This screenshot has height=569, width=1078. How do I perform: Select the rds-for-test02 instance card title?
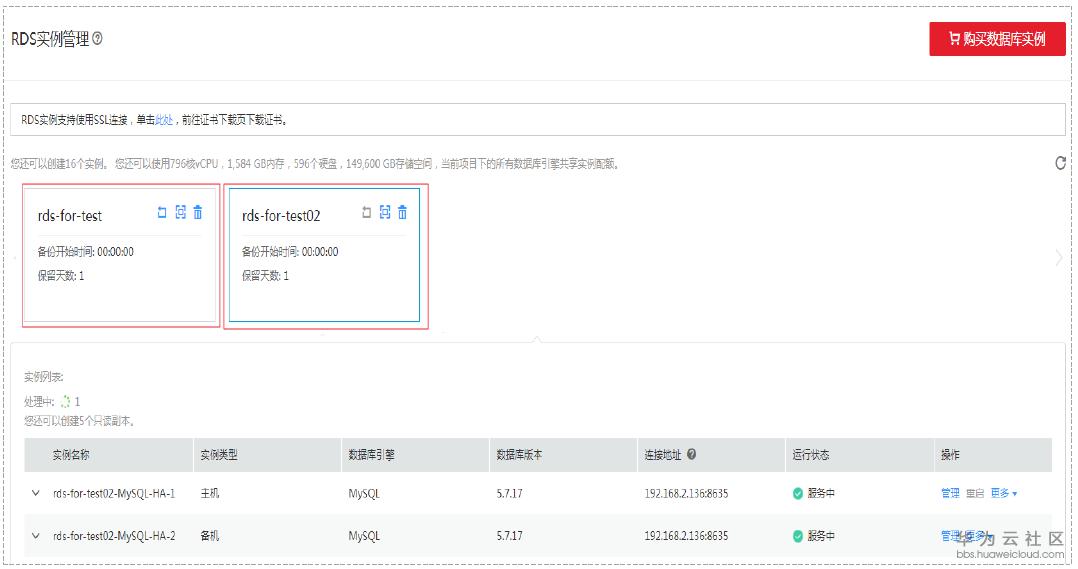(x=281, y=216)
